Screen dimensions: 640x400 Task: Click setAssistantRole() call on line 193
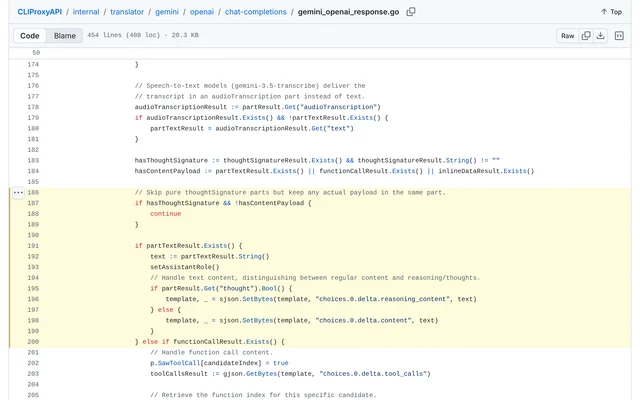pos(184,267)
